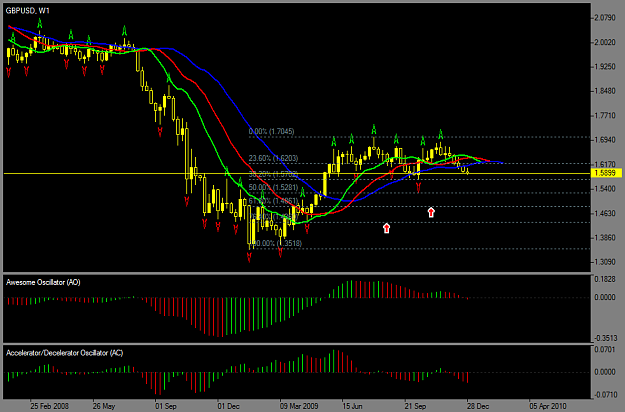
Task: Click the 1.9250 price scale value
Action: tap(605, 67)
